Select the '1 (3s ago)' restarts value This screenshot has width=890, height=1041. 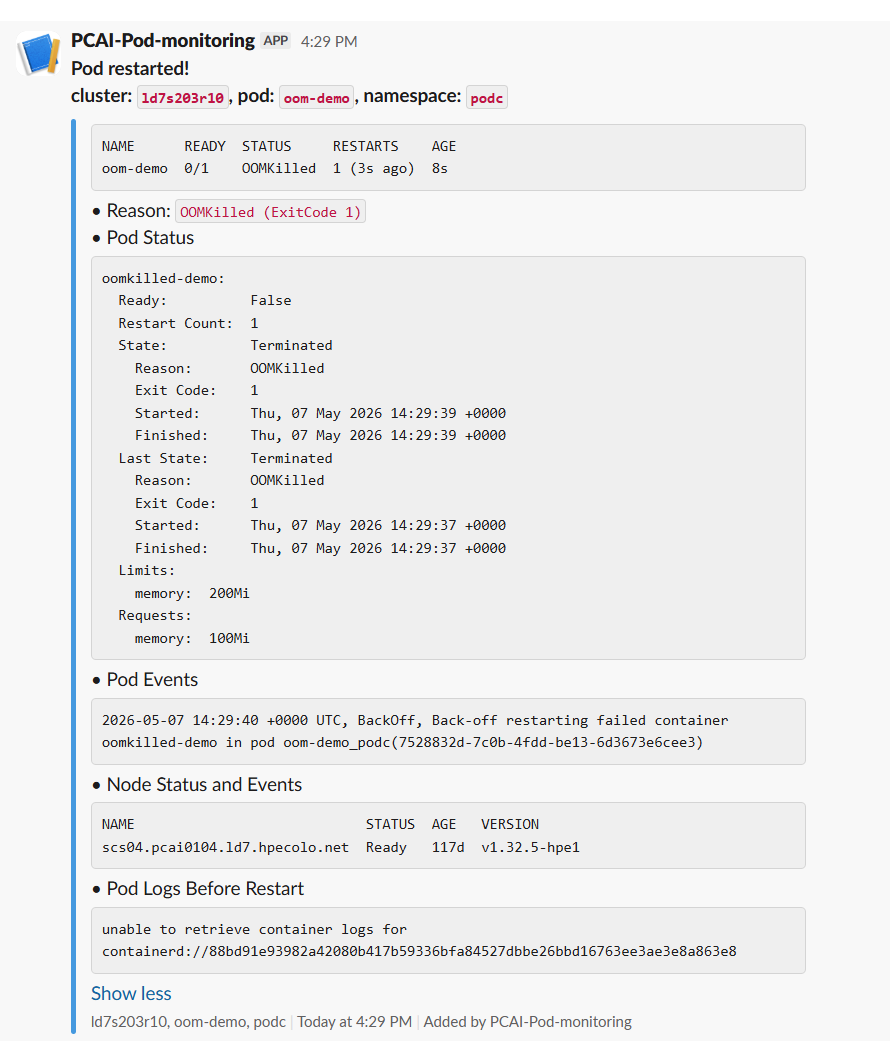click(374, 169)
